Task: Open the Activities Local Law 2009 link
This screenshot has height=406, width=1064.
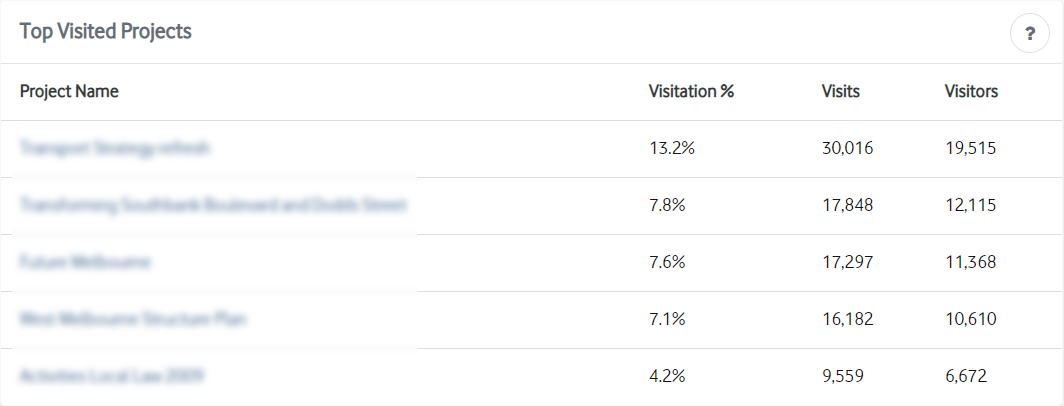Action: [112, 376]
